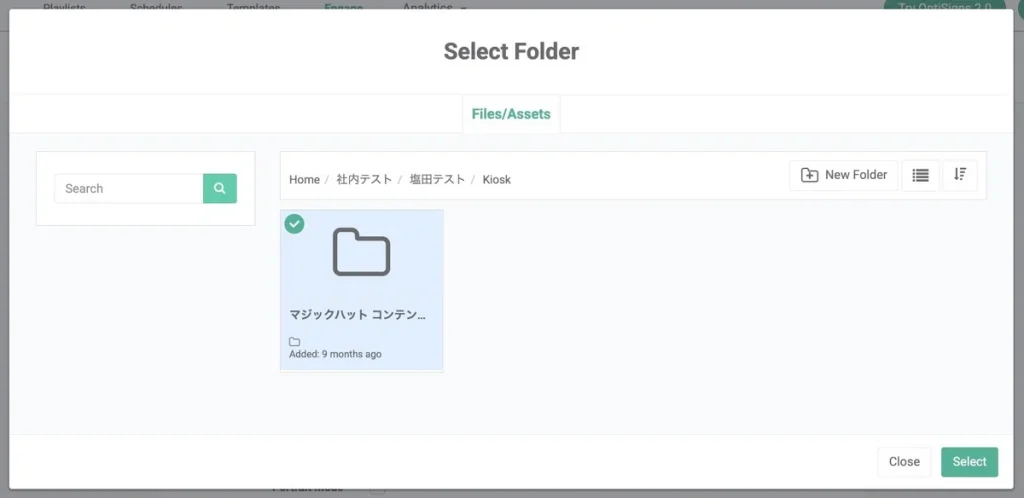
Task: Go to Home in the breadcrumb
Action: (304, 180)
